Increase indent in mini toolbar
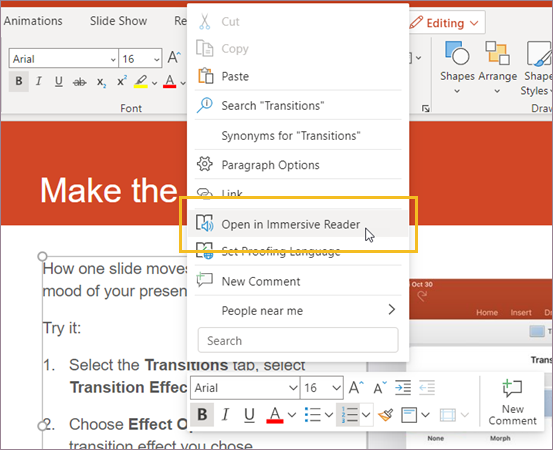 (x=403, y=388)
